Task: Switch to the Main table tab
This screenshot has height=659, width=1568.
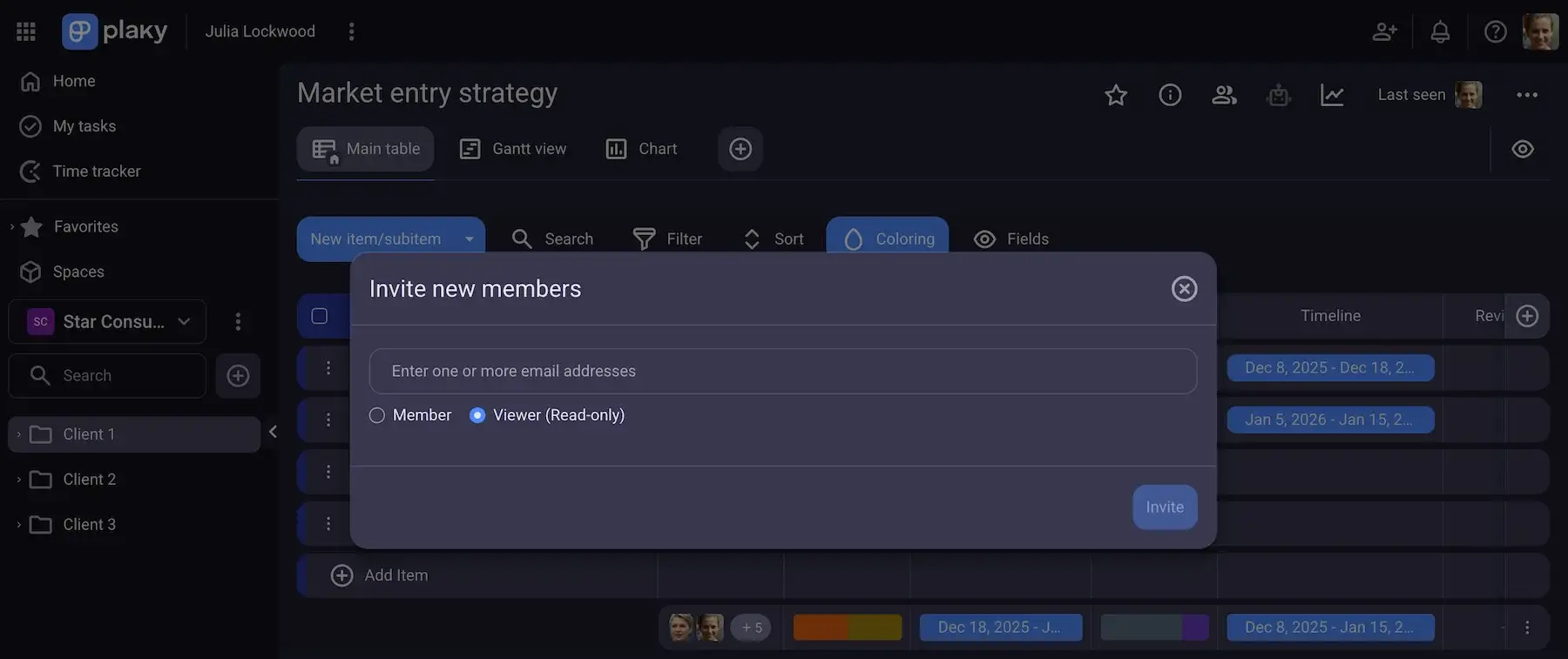Action: (366, 149)
